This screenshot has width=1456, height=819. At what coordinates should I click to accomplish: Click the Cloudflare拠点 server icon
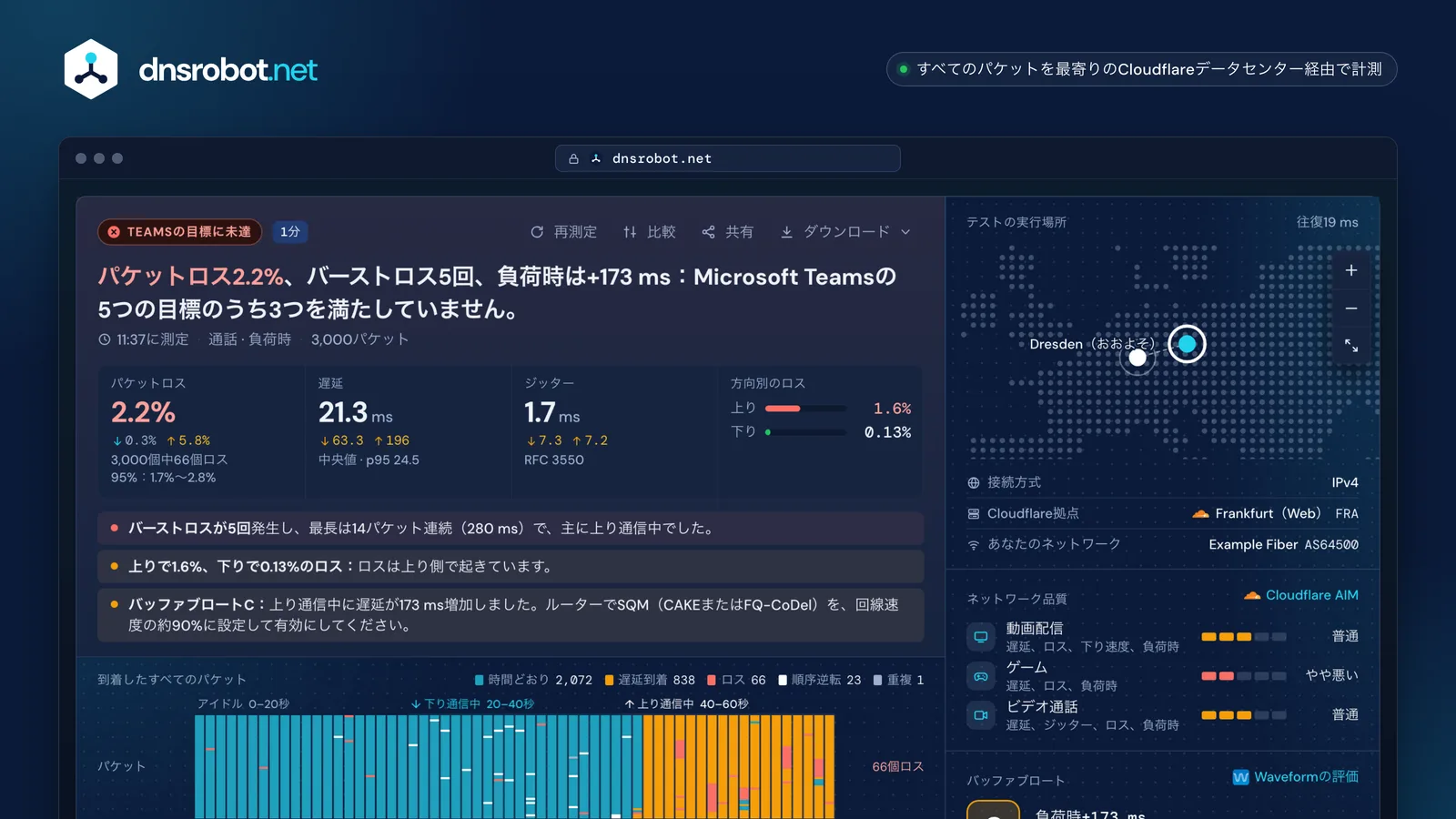(x=974, y=514)
